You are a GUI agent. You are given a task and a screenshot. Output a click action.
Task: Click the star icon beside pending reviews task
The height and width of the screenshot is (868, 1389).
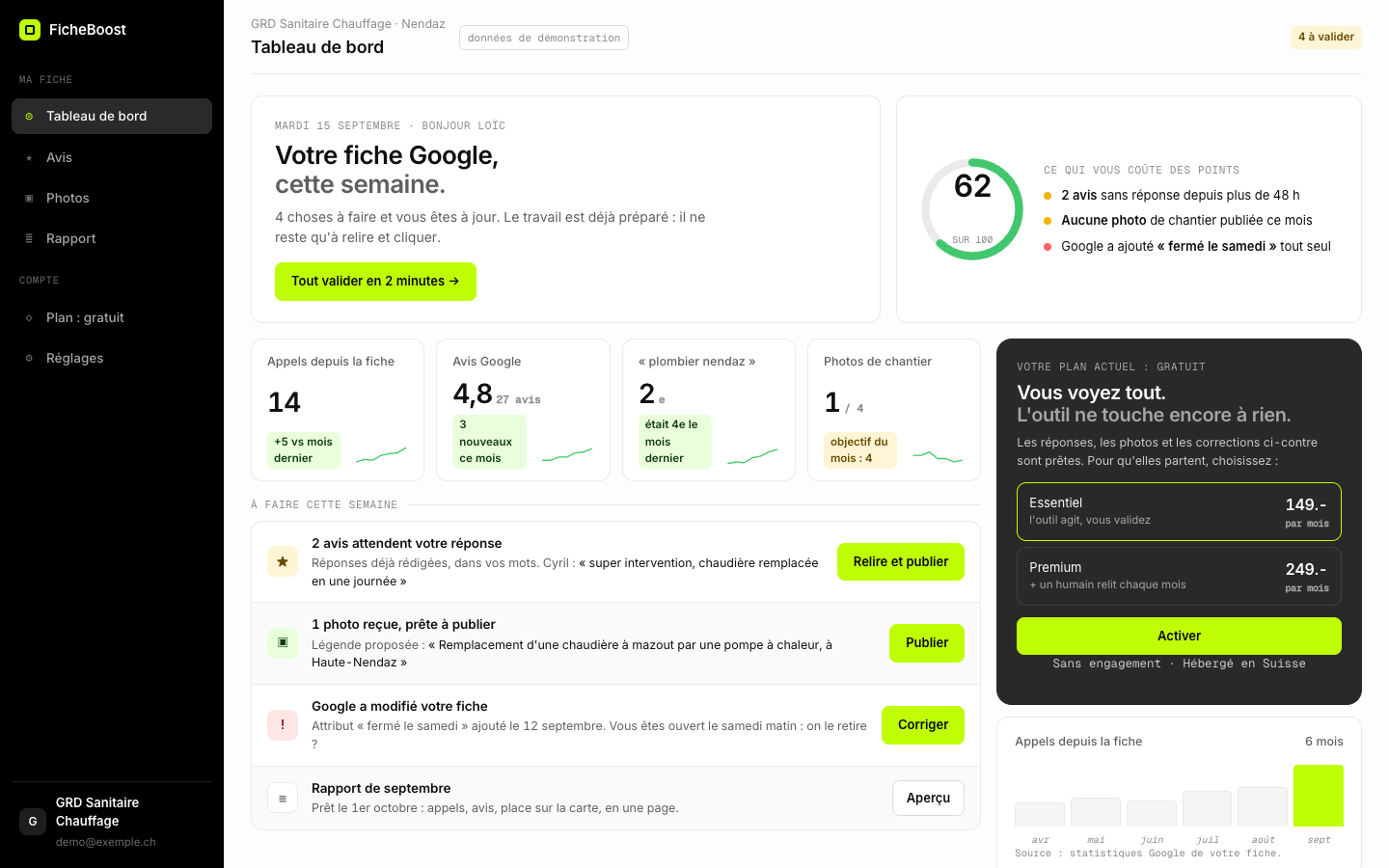tap(283, 561)
